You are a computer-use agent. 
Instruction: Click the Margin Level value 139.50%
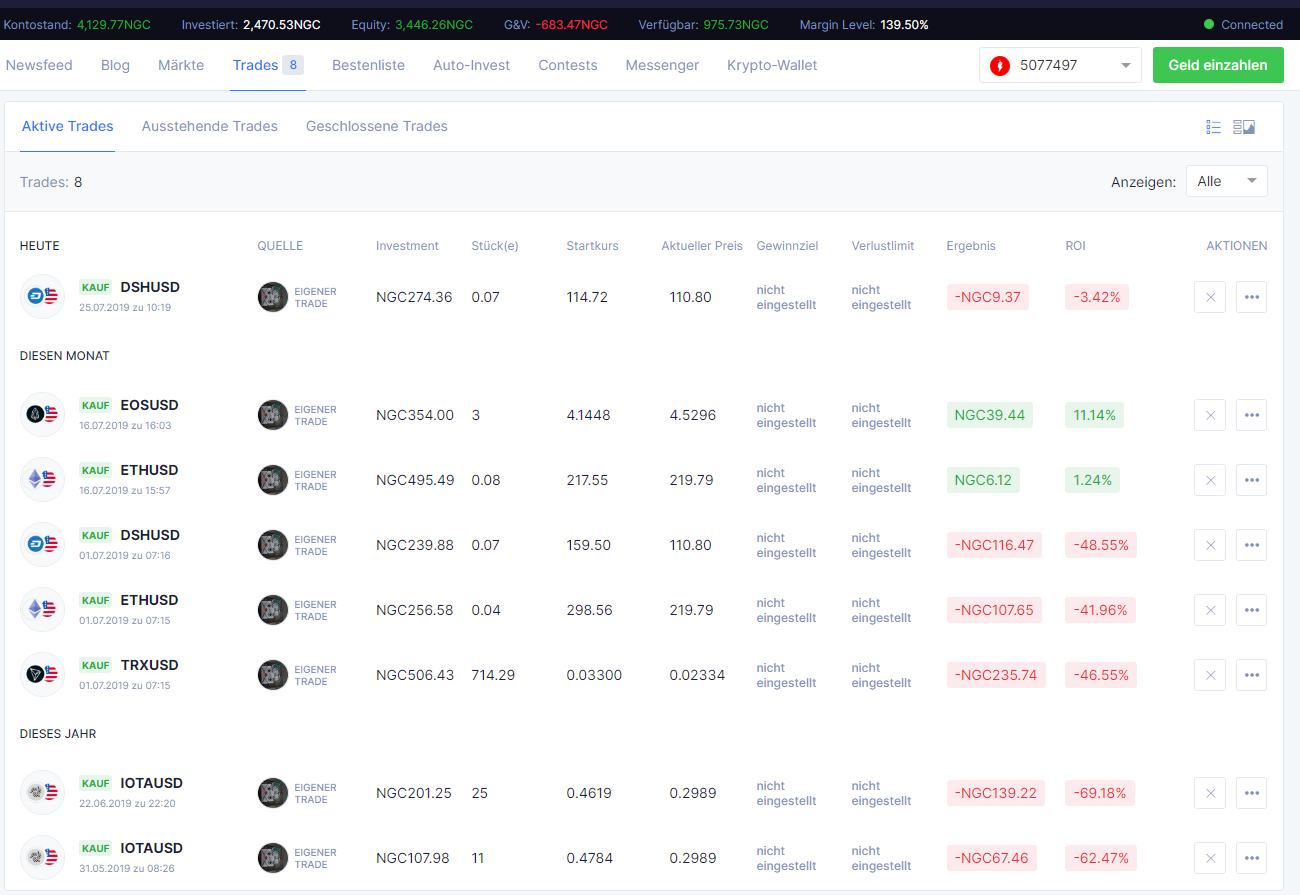904,24
